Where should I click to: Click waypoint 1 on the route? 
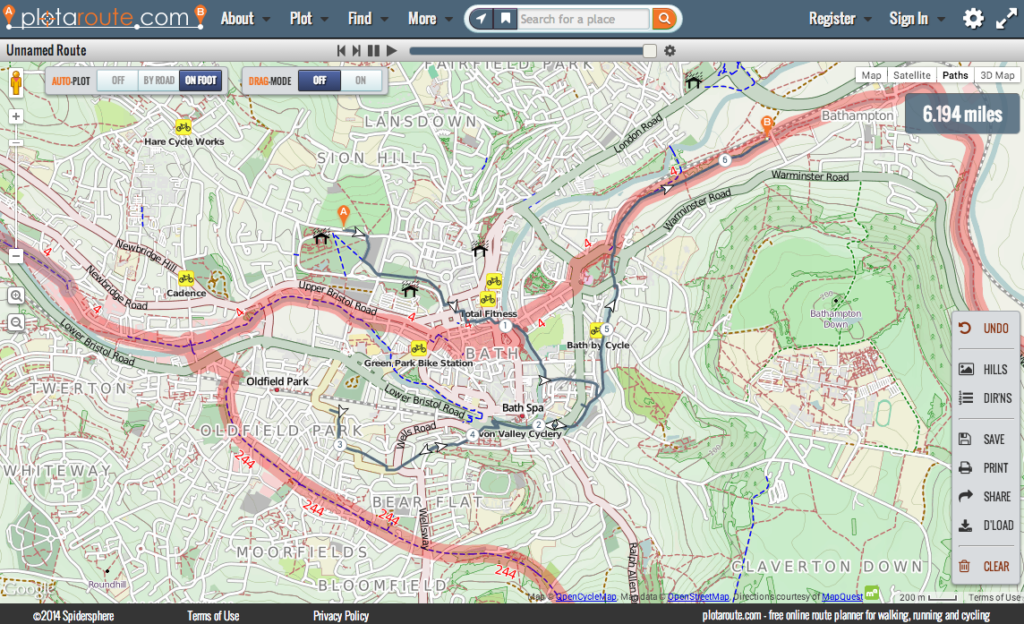click(x=505, y=326)
